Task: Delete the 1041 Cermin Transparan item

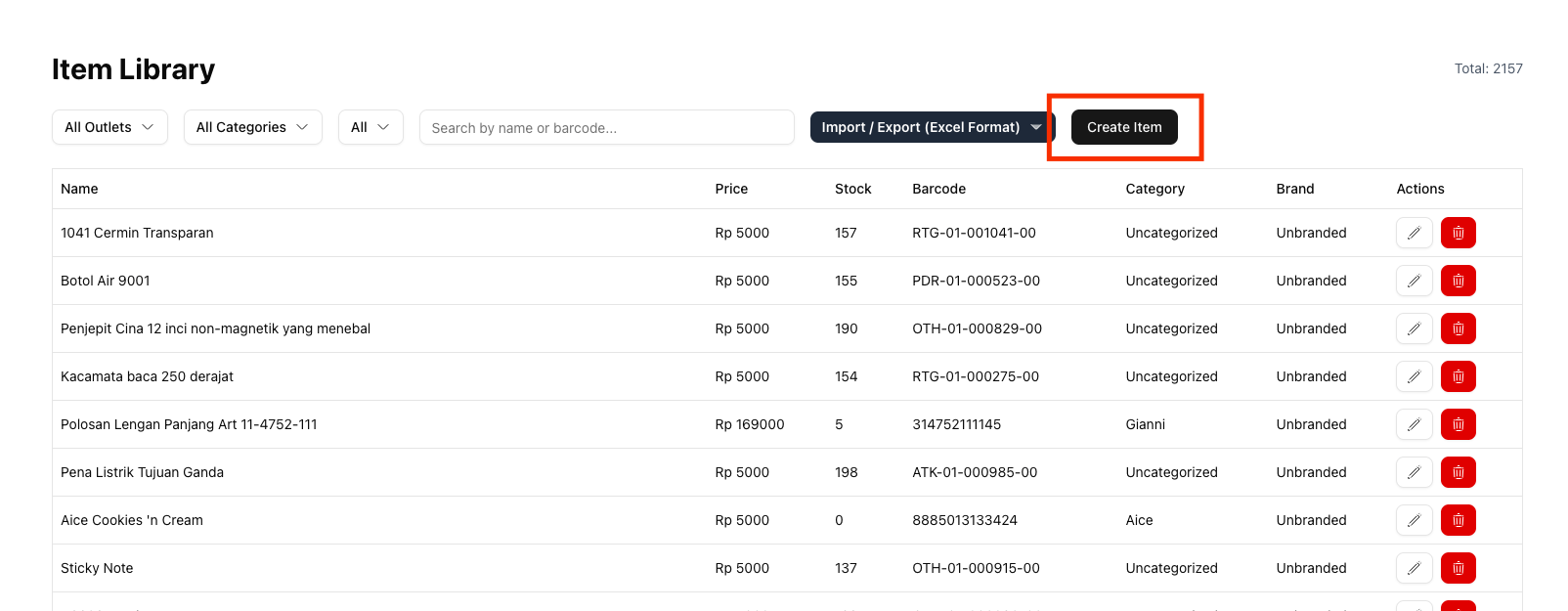Action: tap(1458, 233)
